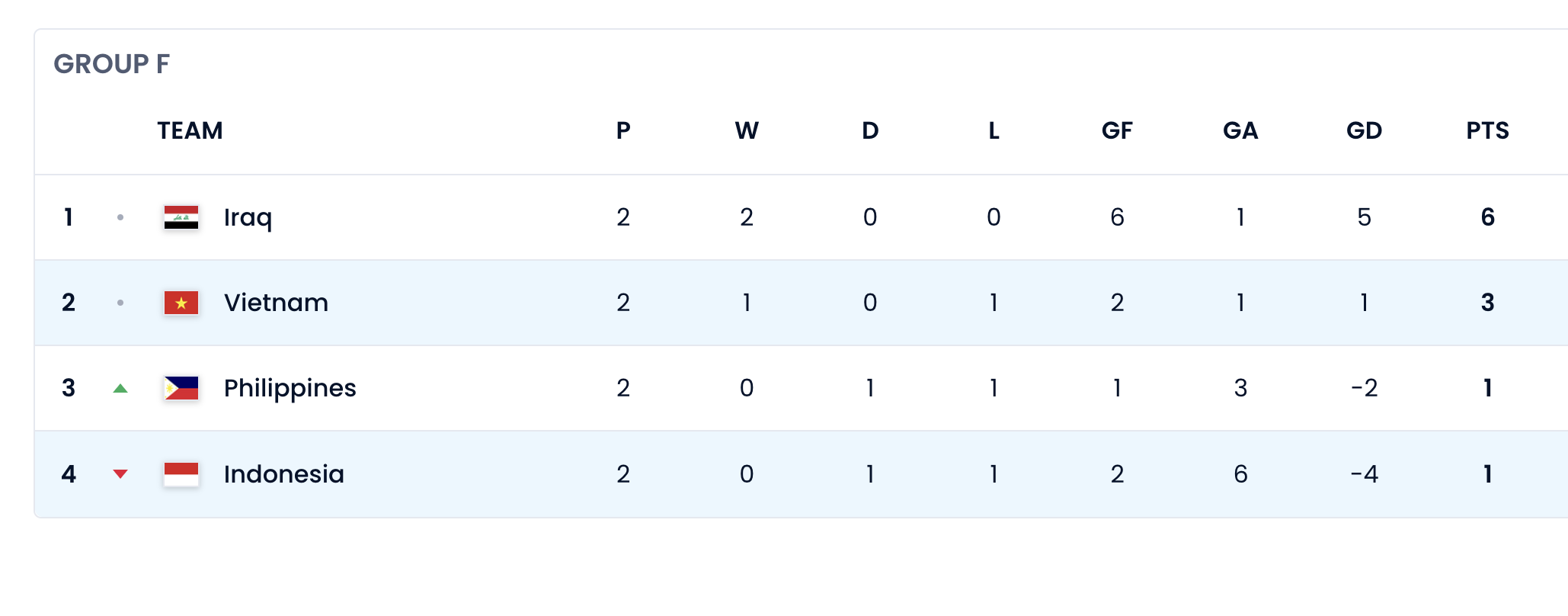Click the GROUP F heading
Image resolution: width=1568 pixels, height=616 pixels.
pyautogui.click(x=111, y=64)
